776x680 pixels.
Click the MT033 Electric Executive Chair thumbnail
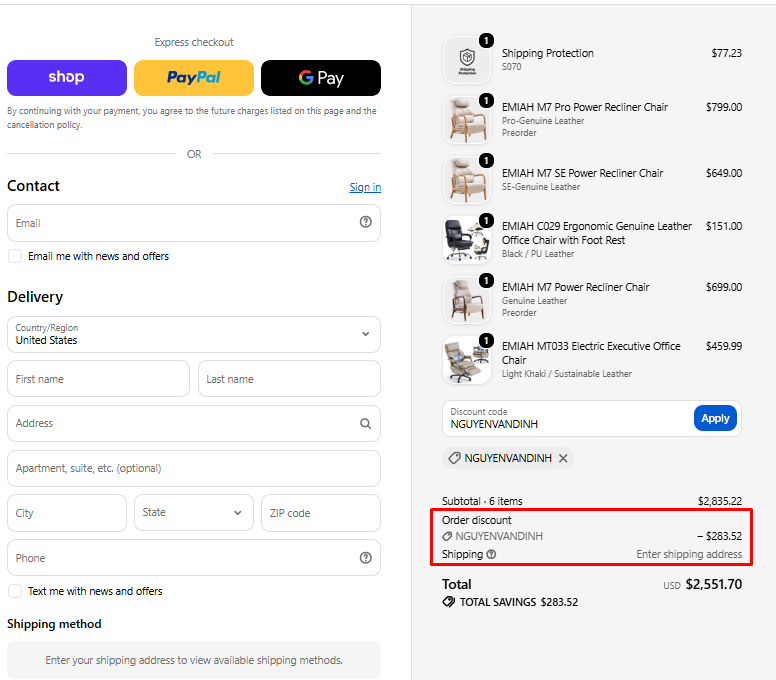467,360
